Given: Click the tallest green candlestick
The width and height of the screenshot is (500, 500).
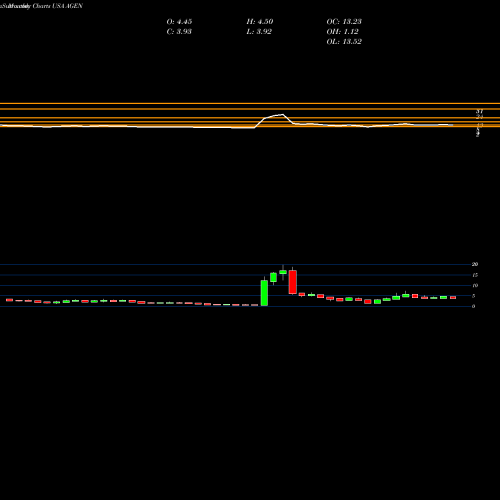Looking at the screenshot, I should (x=264, y=293).
